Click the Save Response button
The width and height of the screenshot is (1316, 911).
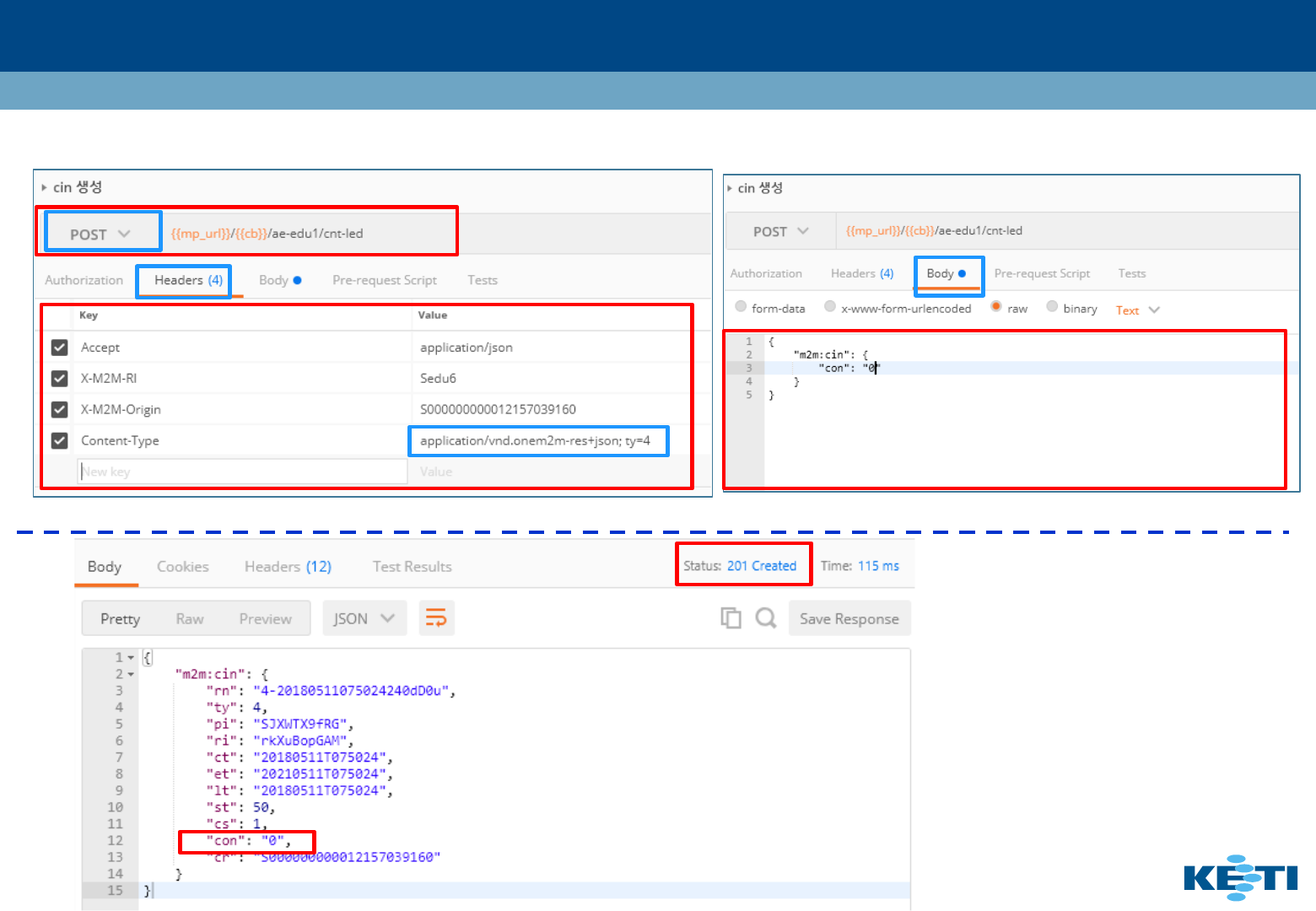click(x=849, y=618)
